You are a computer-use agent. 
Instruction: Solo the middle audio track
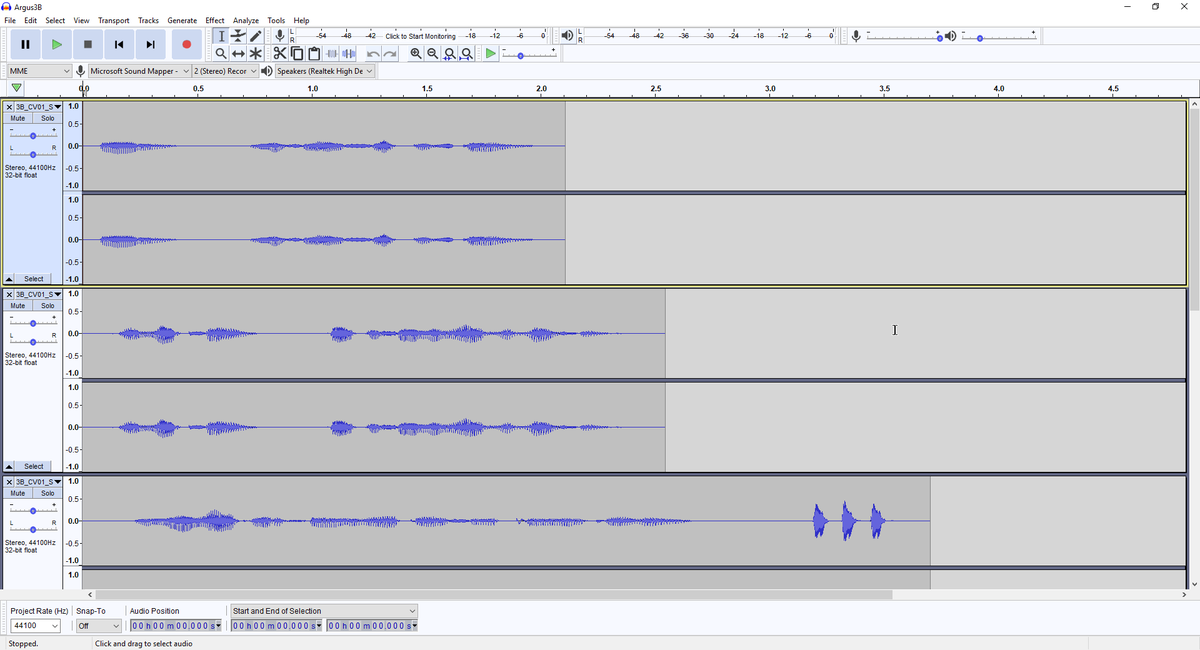(47, 306)
